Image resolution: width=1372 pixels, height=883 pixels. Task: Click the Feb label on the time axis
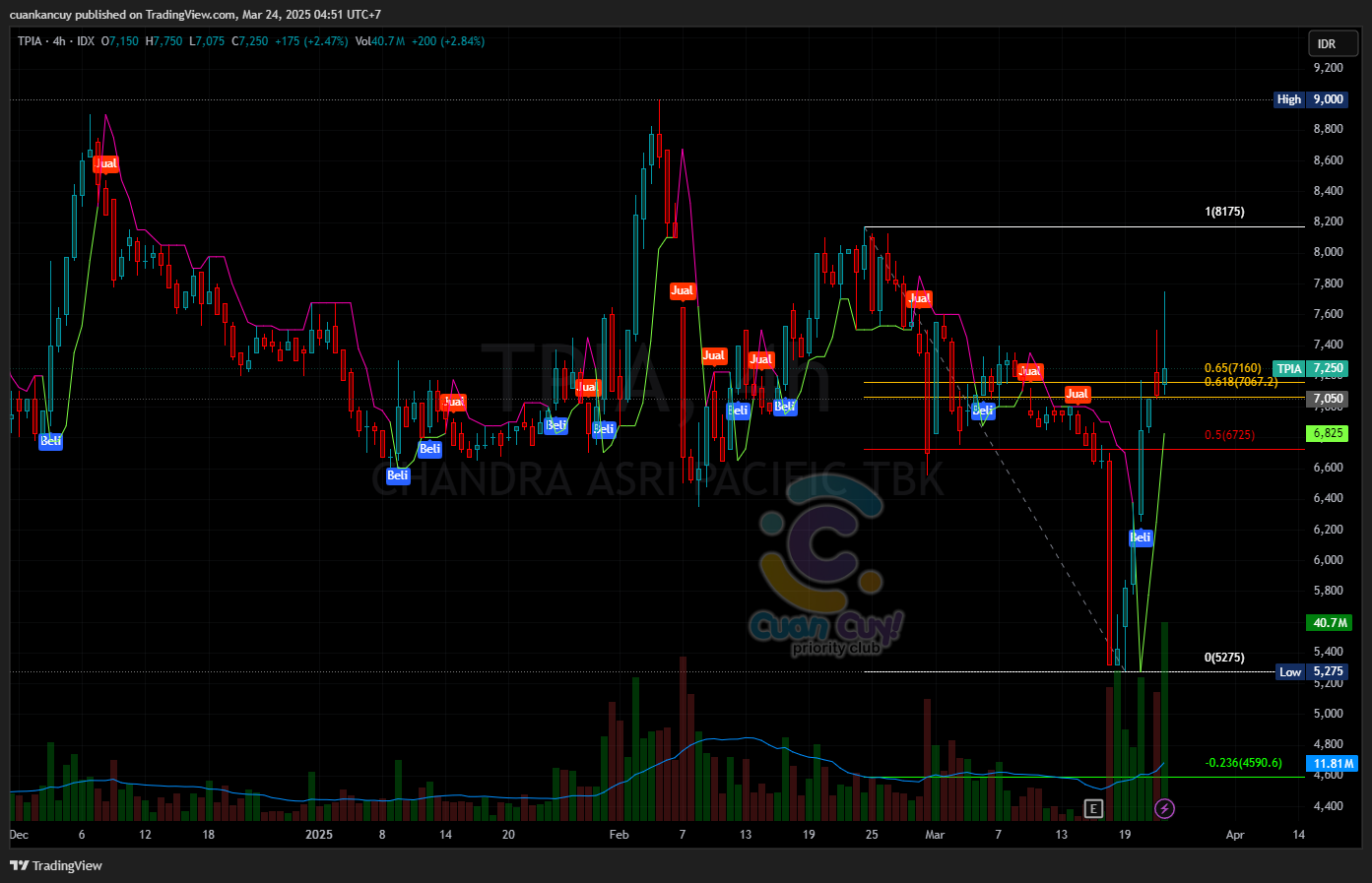pos(619,835)
